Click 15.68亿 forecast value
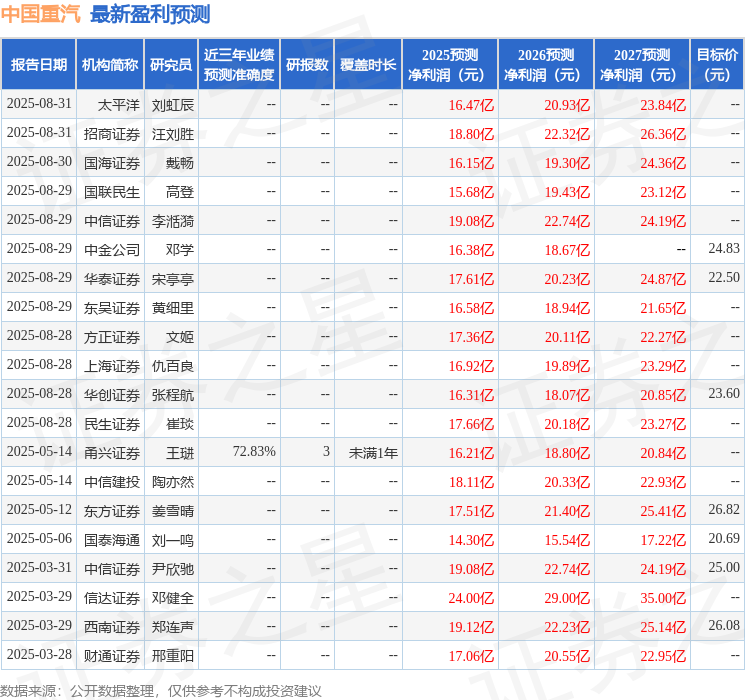 click(x=471, y=192)
